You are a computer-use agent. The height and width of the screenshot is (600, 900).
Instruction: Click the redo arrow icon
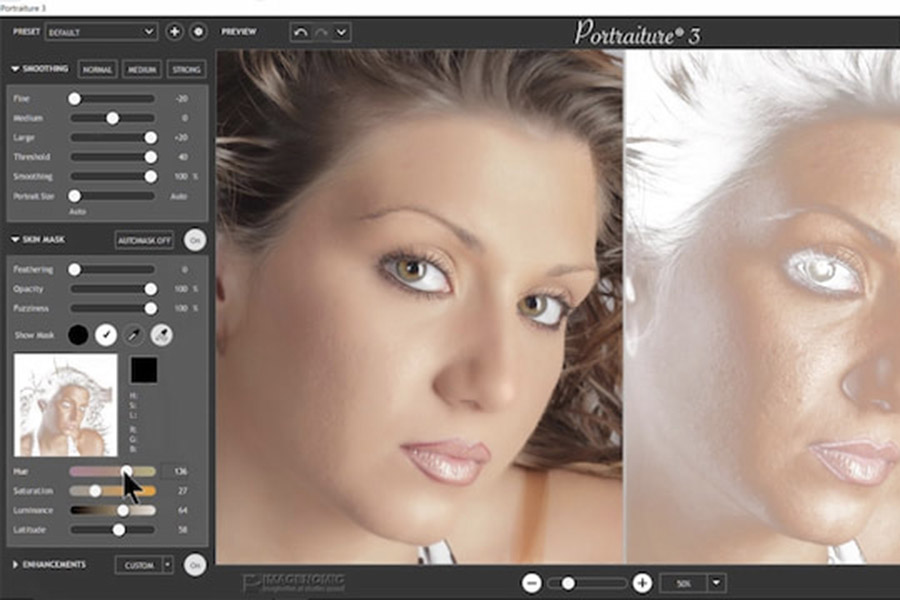click(x=321, y=32)
